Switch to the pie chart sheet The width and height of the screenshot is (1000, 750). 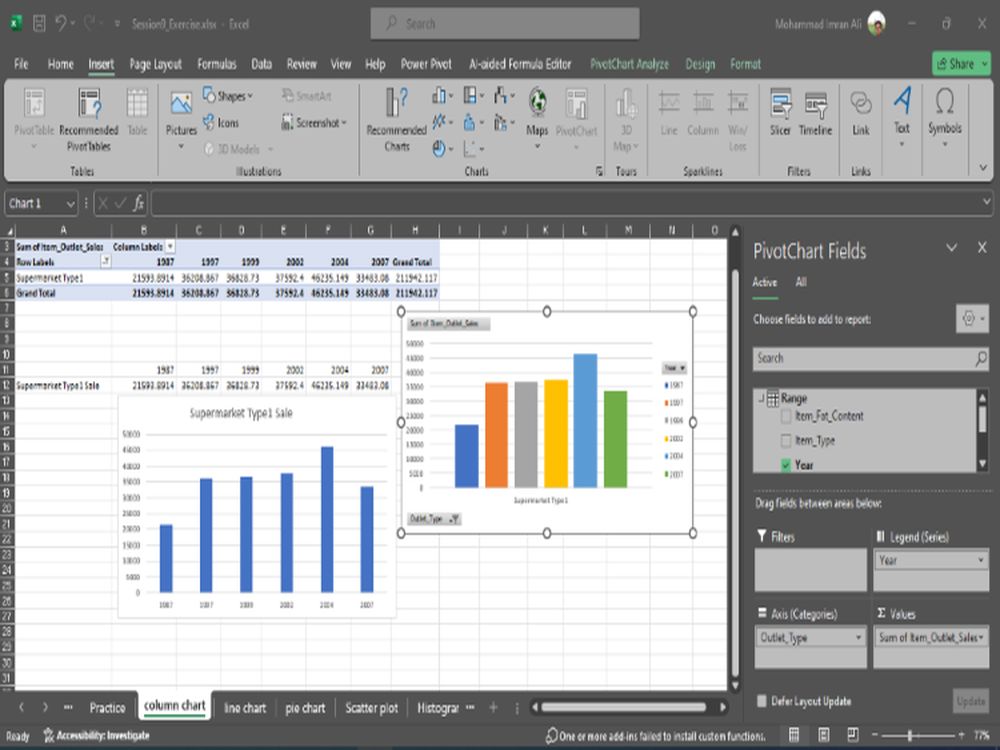[305, 708]
